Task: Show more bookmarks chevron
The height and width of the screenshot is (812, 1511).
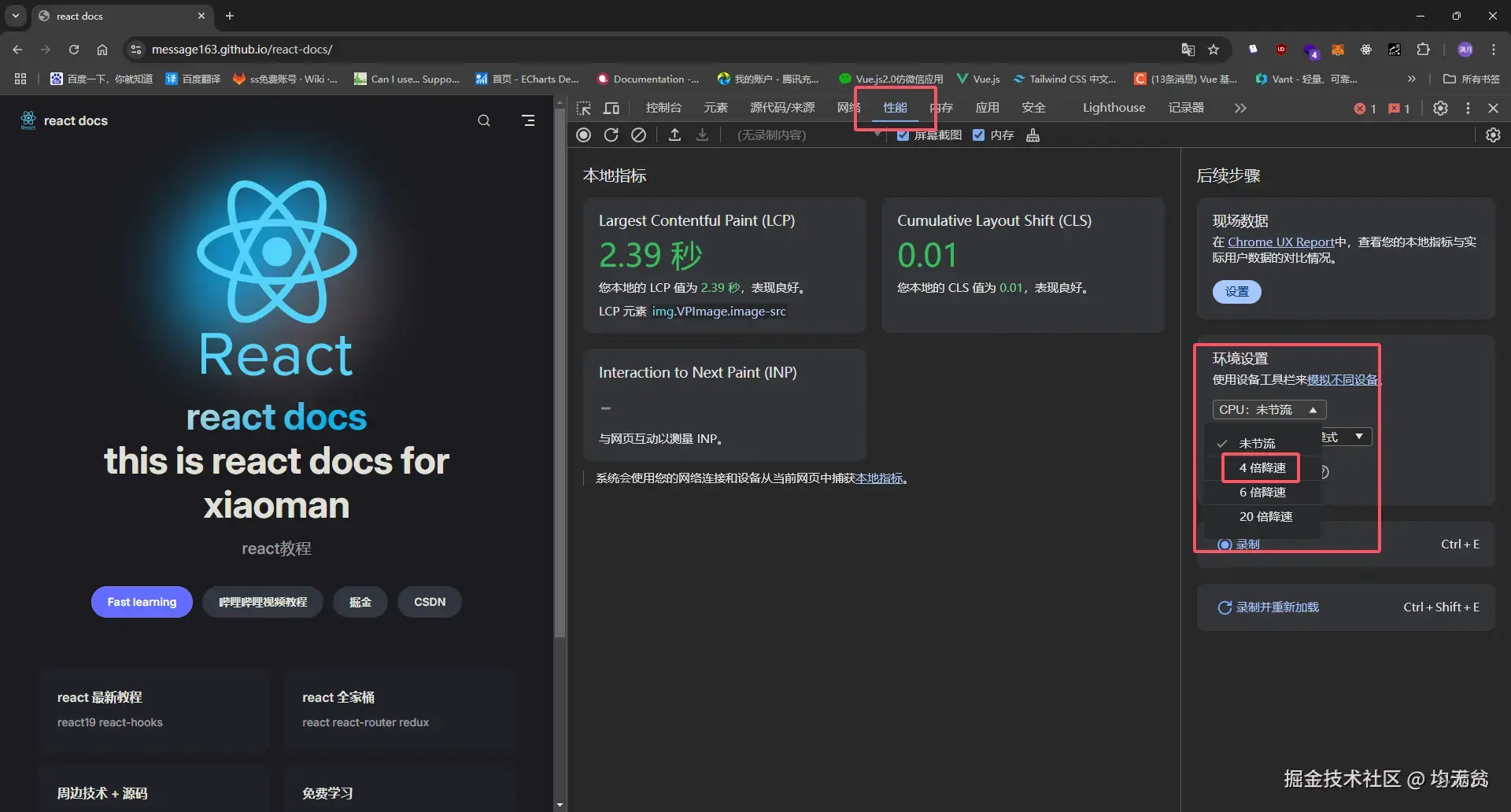Action: 1412,79
